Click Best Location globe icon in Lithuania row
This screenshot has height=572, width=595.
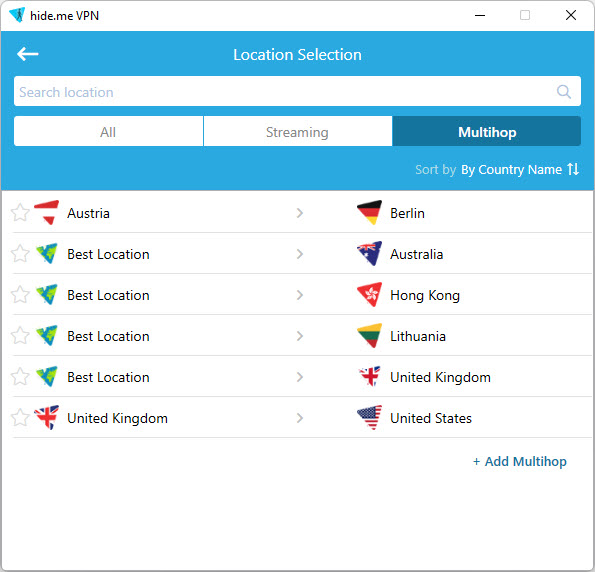(x=47, y=336)
